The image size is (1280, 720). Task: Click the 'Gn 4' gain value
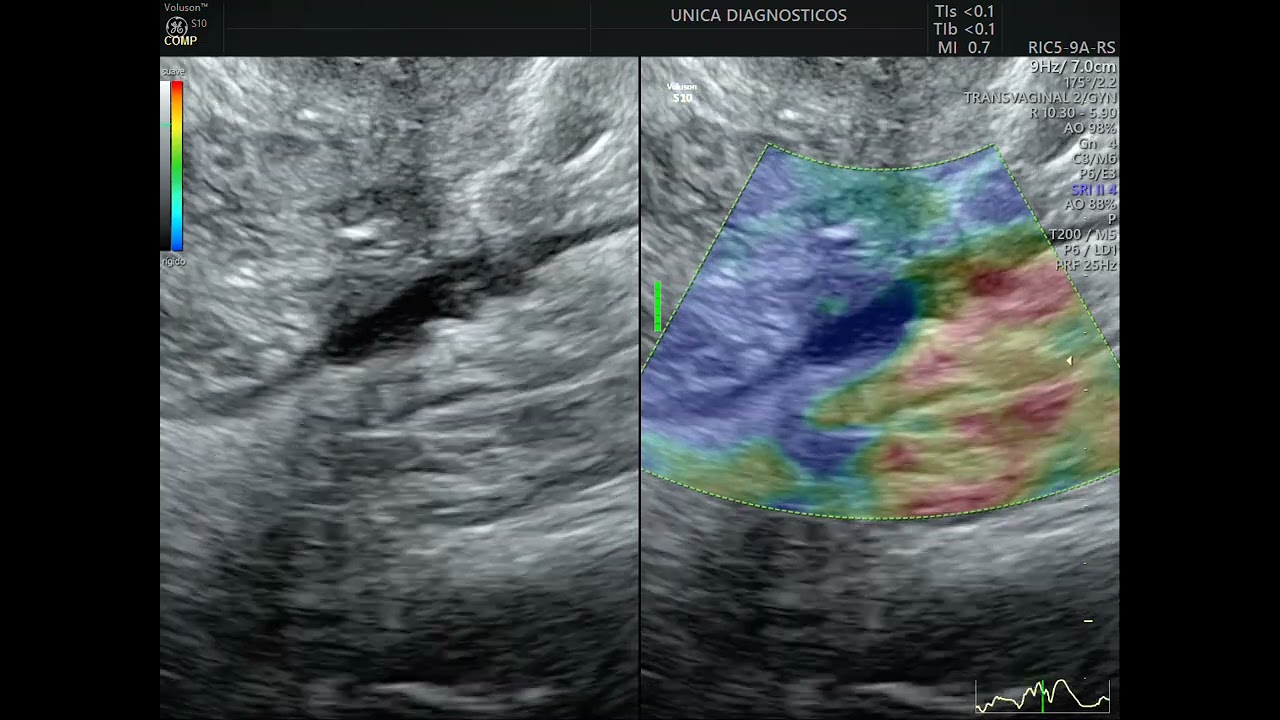(1097, 144)
